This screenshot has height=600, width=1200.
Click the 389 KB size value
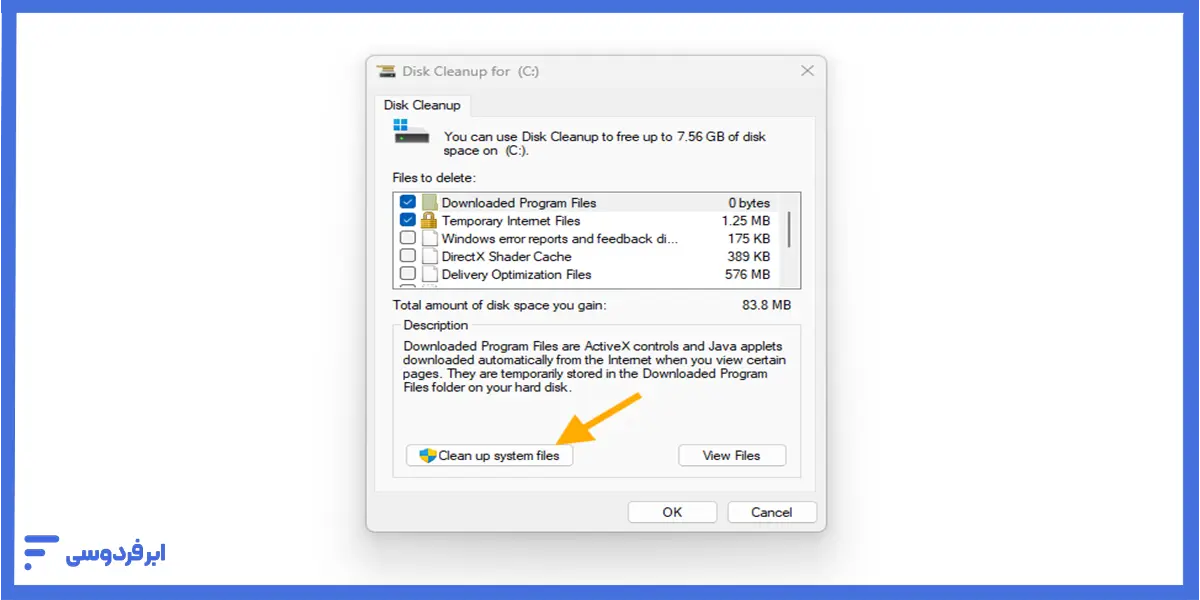749,256
